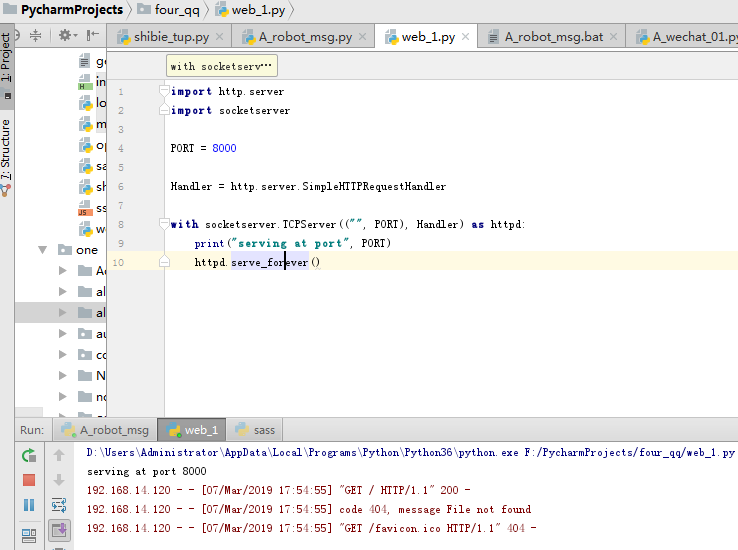Screen dimensions: 738x550
Task: Switch to A_robot_msg.bat editor tab
Action: [554, 37]
